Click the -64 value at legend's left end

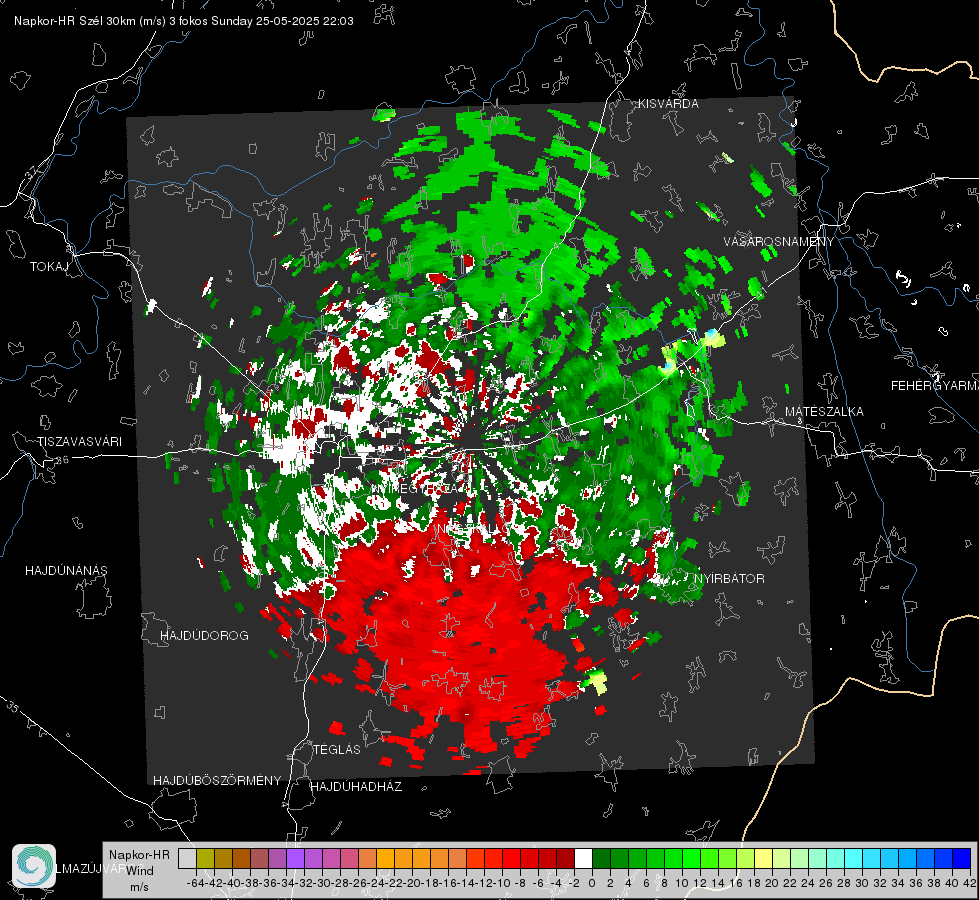click(x=195, y=883)
